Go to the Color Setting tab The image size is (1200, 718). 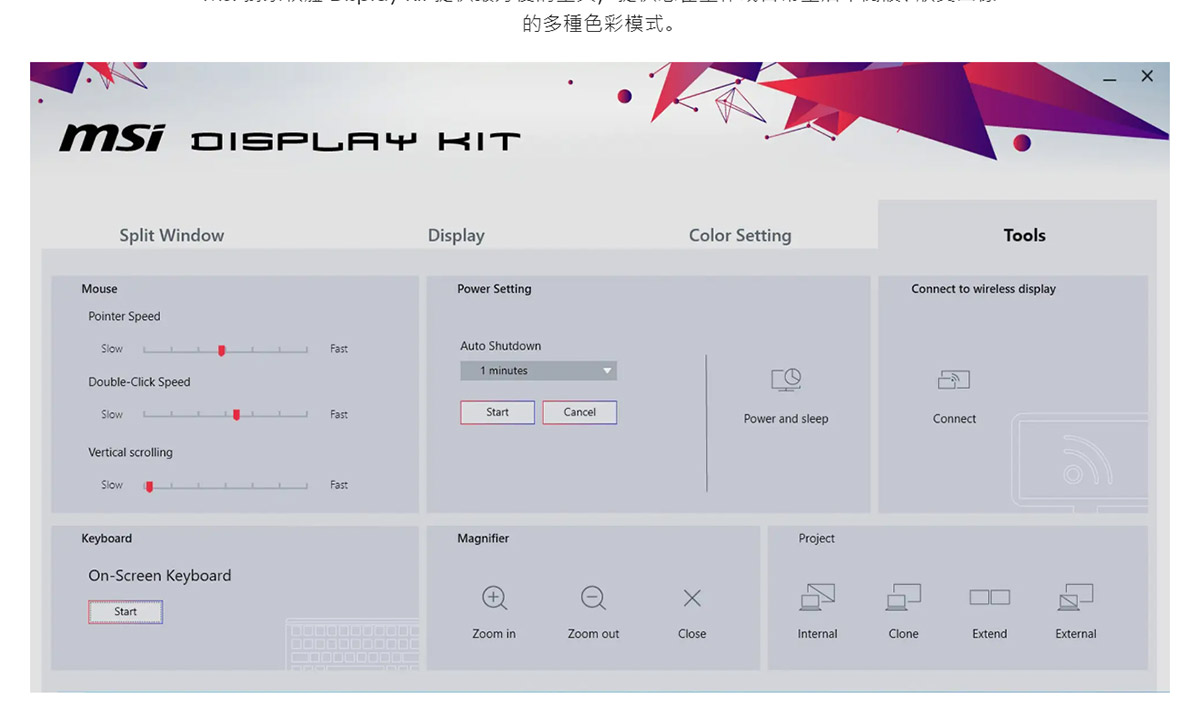740,235
